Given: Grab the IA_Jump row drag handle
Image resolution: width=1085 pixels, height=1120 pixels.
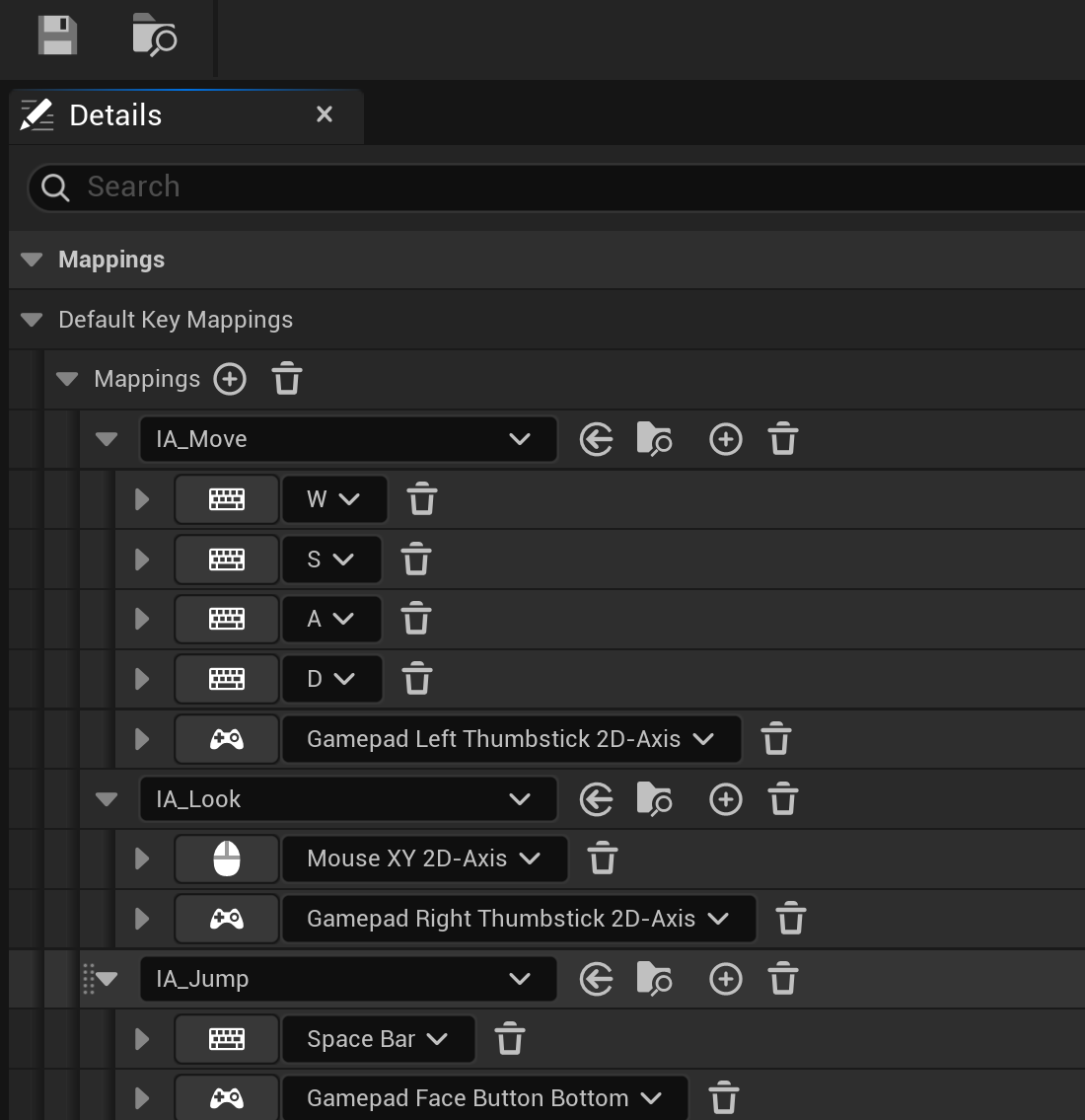Looking at the screenshot, I should (x=89, y=979).
